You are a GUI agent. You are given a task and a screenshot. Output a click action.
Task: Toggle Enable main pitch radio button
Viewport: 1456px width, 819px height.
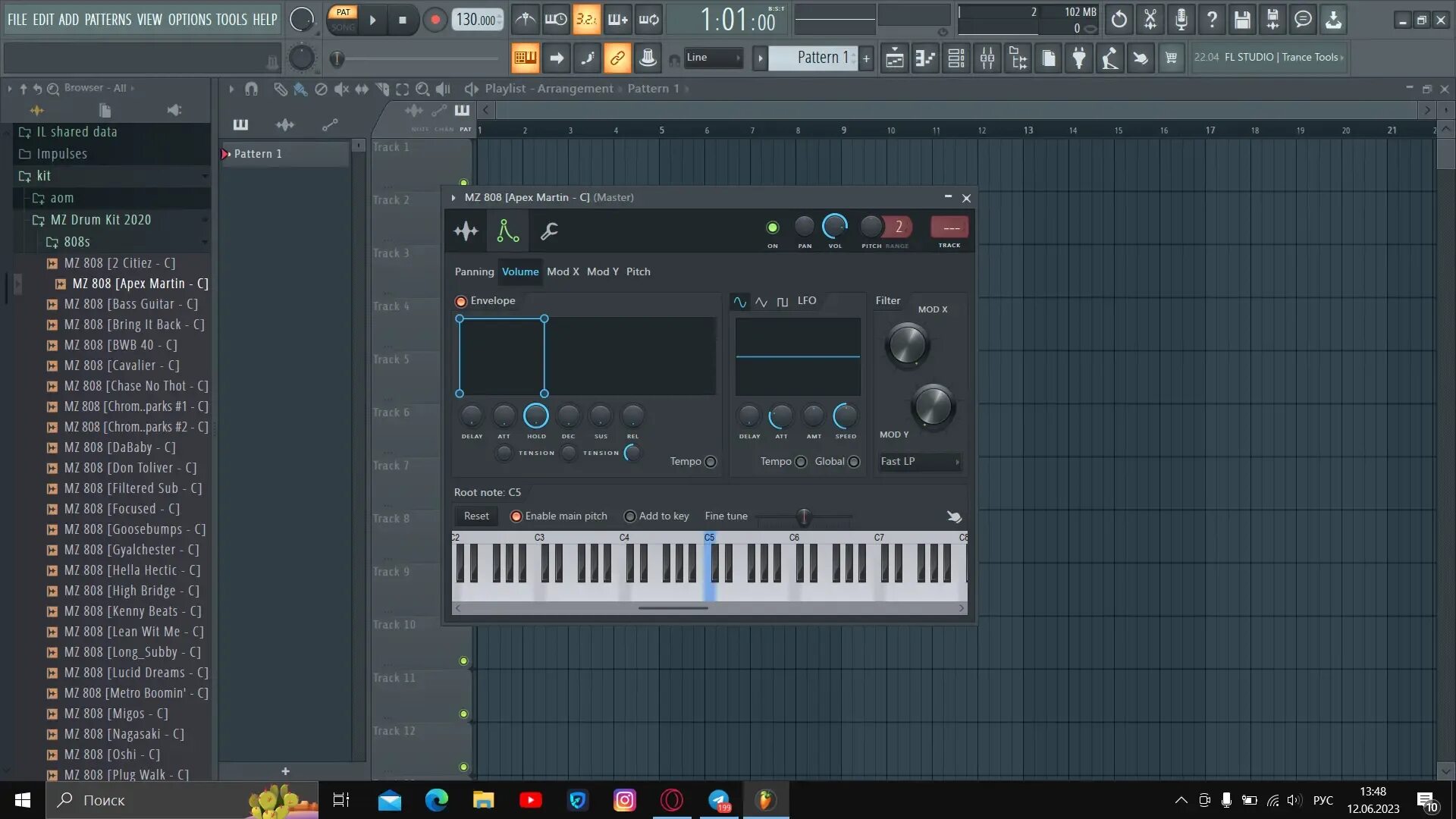point(516,516)
